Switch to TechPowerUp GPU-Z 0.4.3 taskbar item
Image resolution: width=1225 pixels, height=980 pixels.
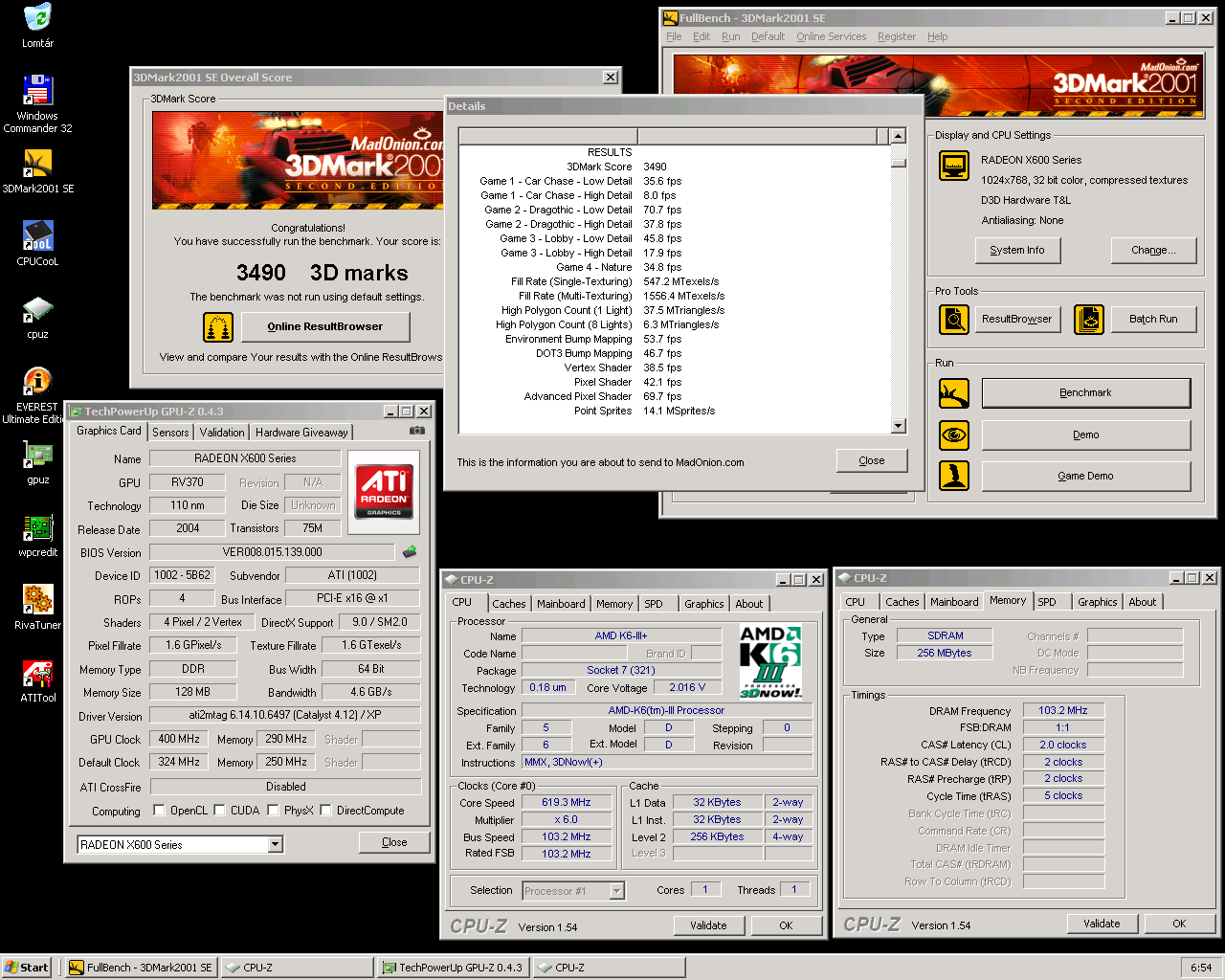[x=453, y=968]
